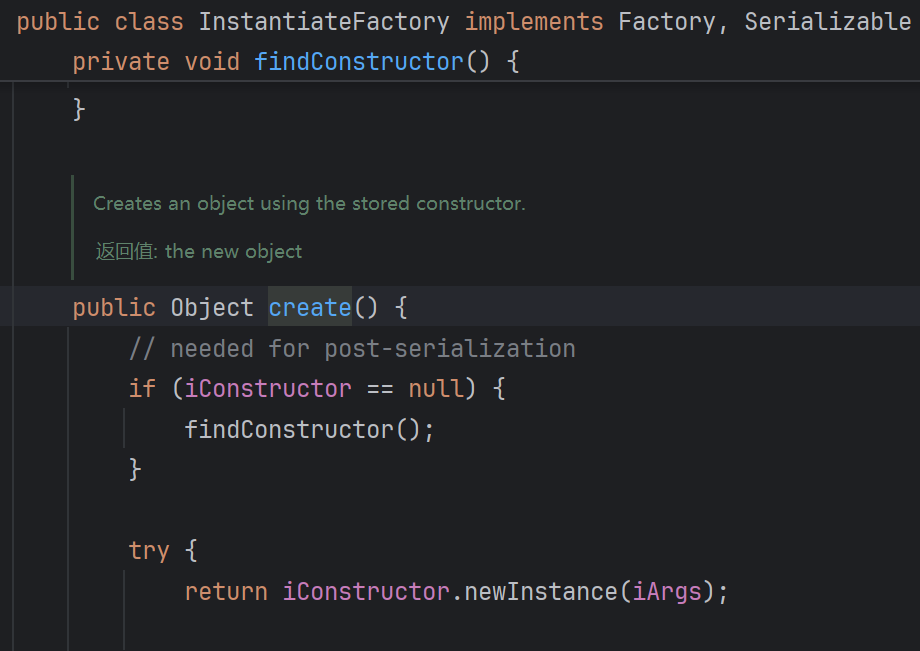This screenshot has height=651, width=920.
Task: Click the findConstructor() call inside the if block
Action: 309,429
